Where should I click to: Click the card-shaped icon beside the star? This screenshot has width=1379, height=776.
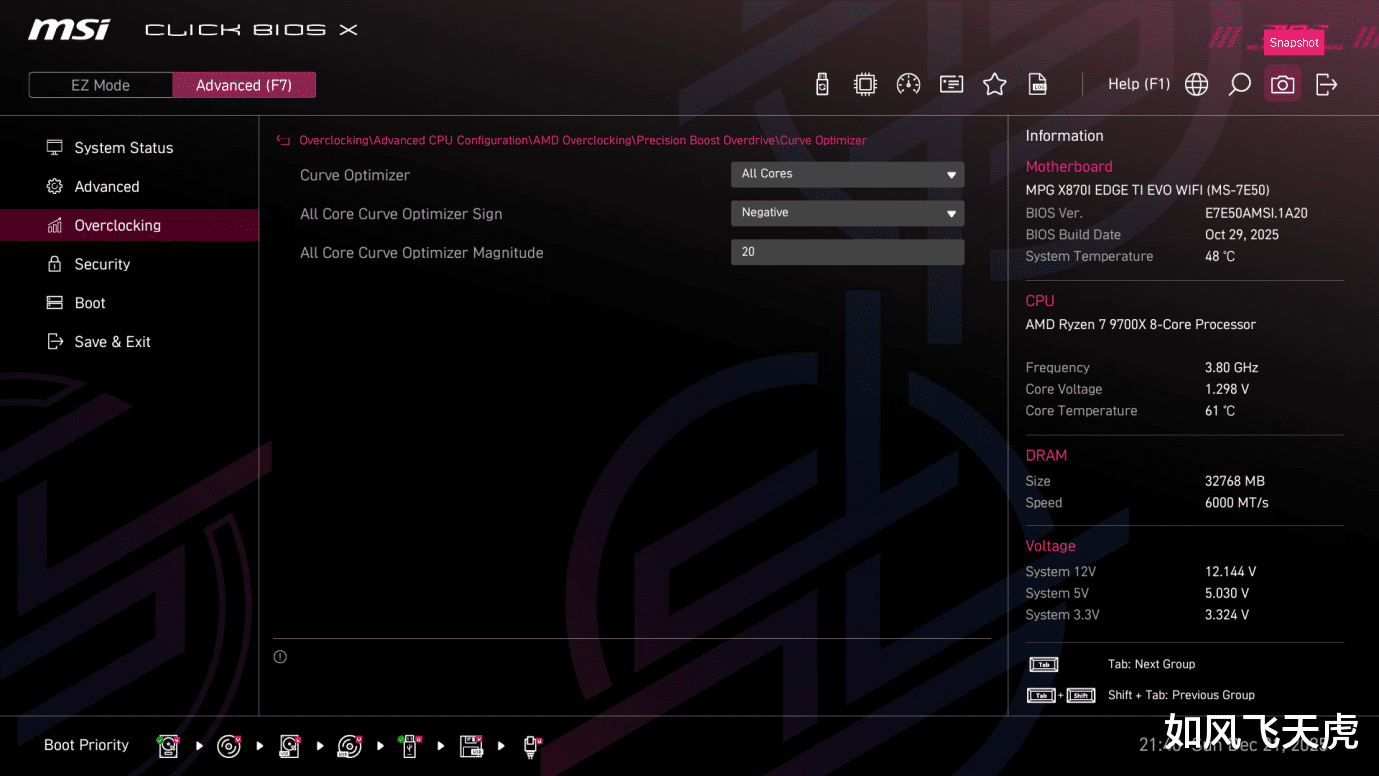[x=951, y=85]
